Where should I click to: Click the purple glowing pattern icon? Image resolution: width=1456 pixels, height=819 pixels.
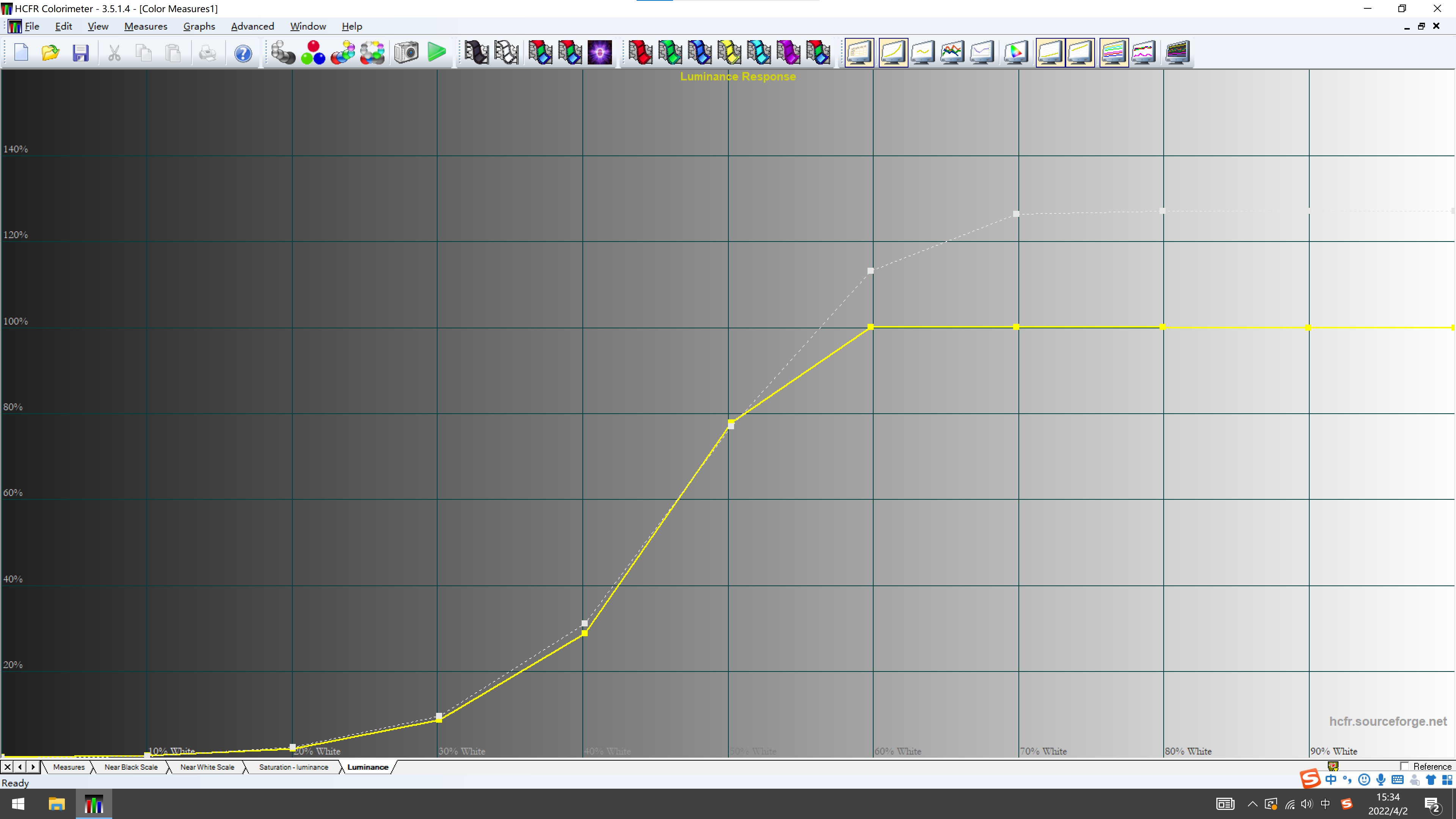point(600,53)
